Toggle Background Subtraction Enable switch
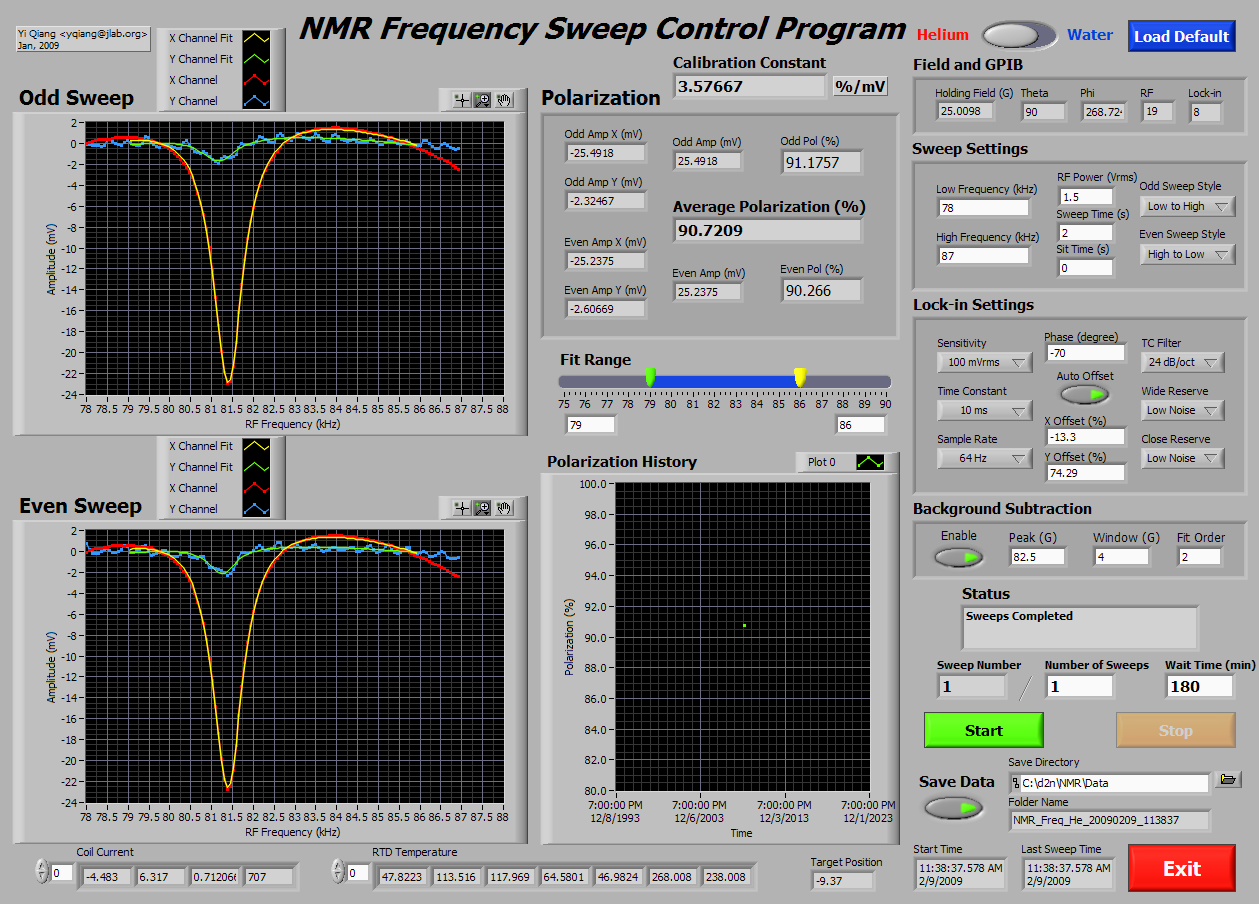 tap(959, 557)
